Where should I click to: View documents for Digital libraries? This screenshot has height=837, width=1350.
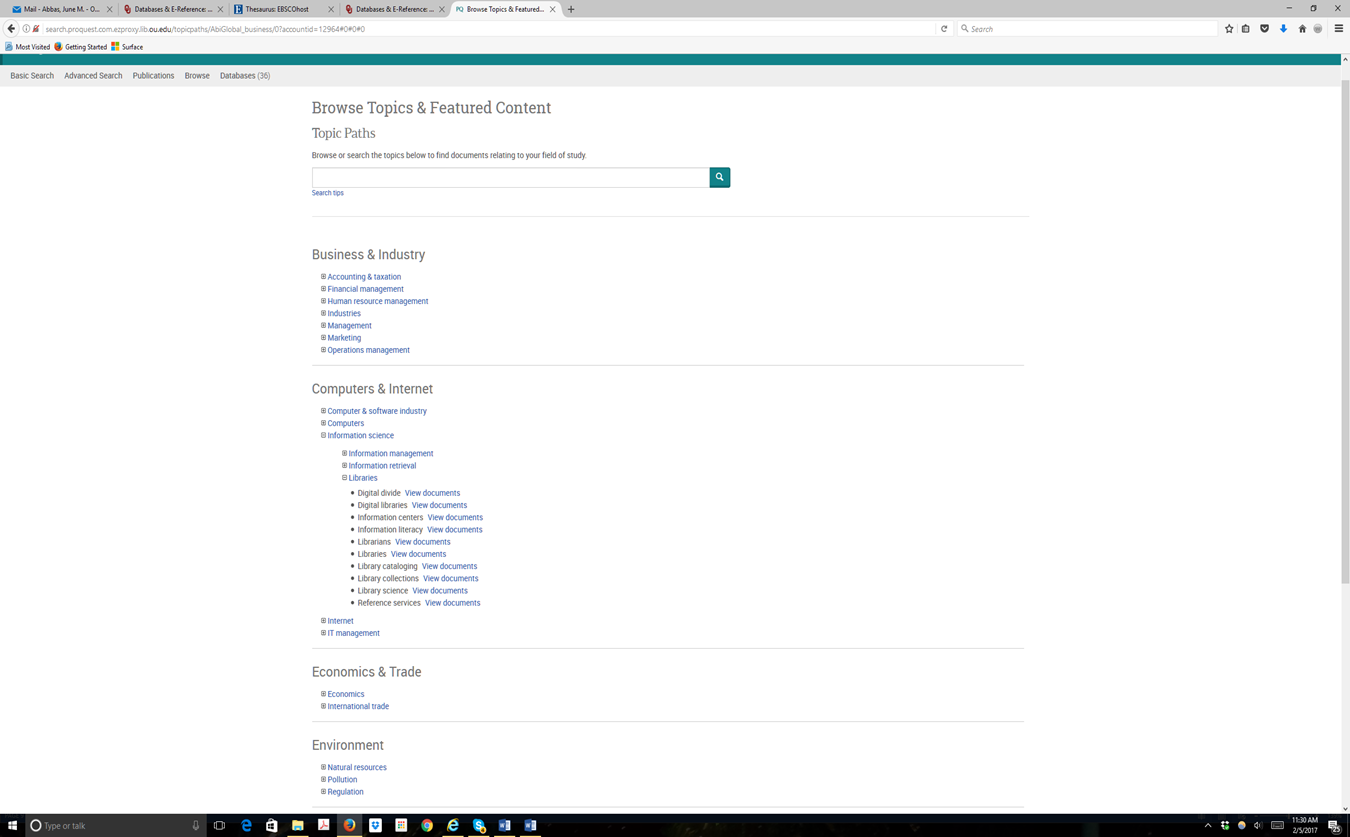(439, 505)
